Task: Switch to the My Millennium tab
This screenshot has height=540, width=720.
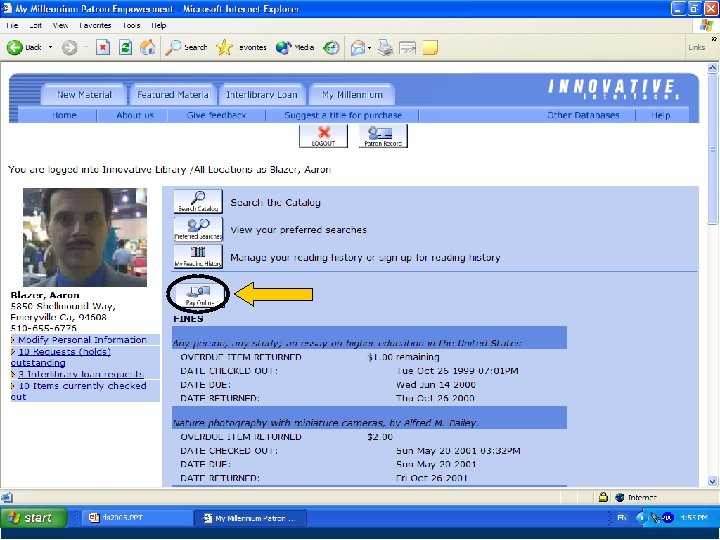Action: (x=352, y=95)
